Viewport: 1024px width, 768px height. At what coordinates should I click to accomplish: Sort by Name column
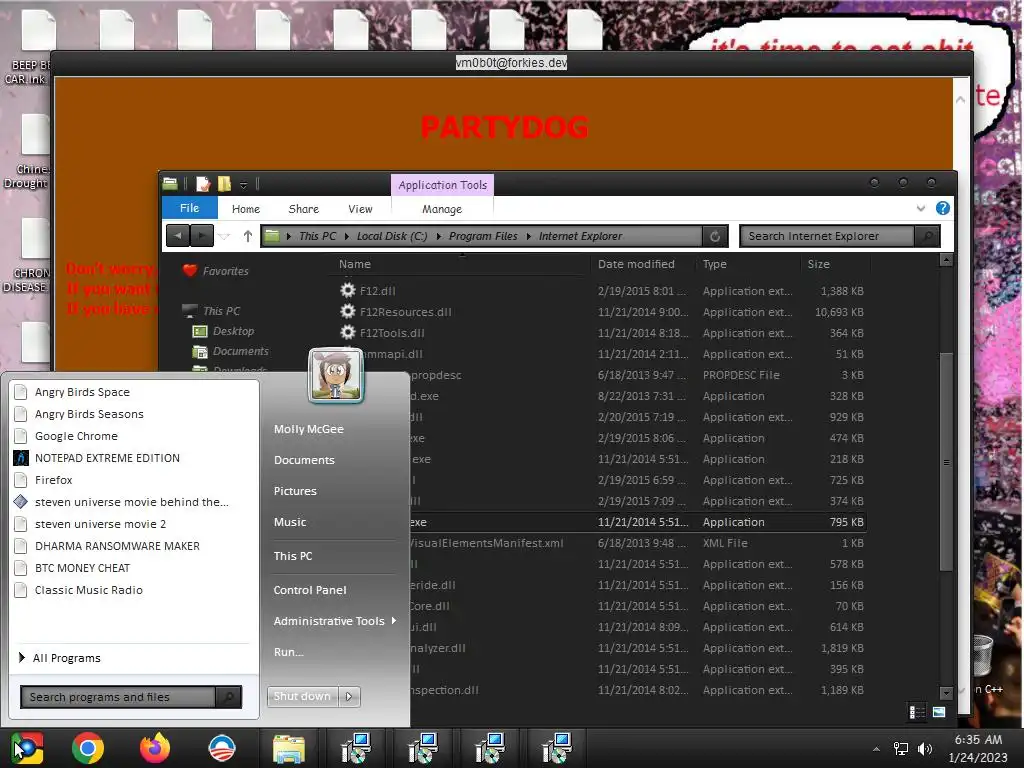(355, 264)
